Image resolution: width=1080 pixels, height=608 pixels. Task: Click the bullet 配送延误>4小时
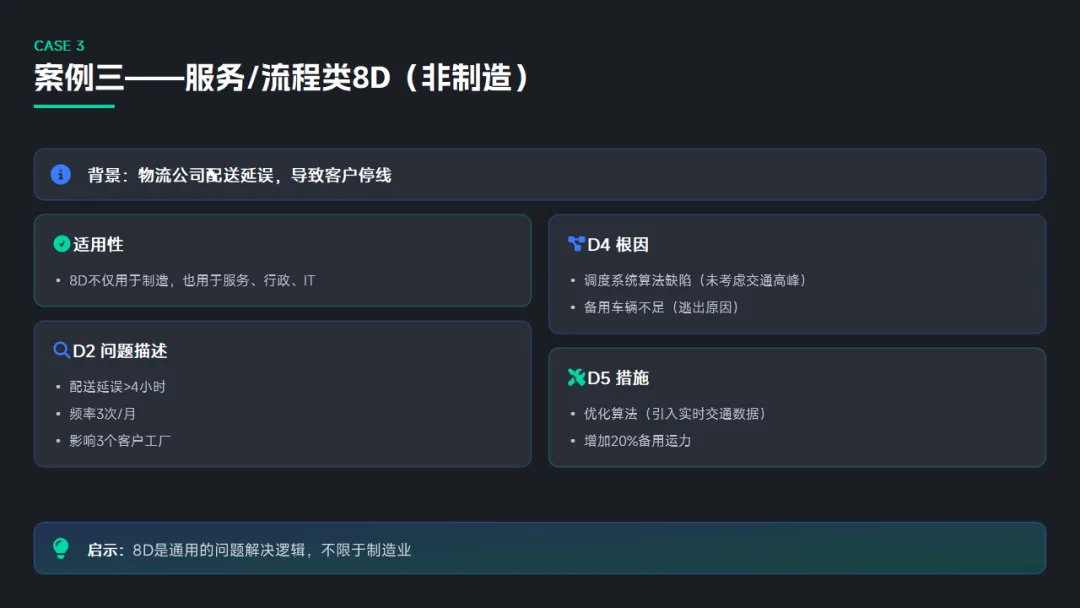117,386
